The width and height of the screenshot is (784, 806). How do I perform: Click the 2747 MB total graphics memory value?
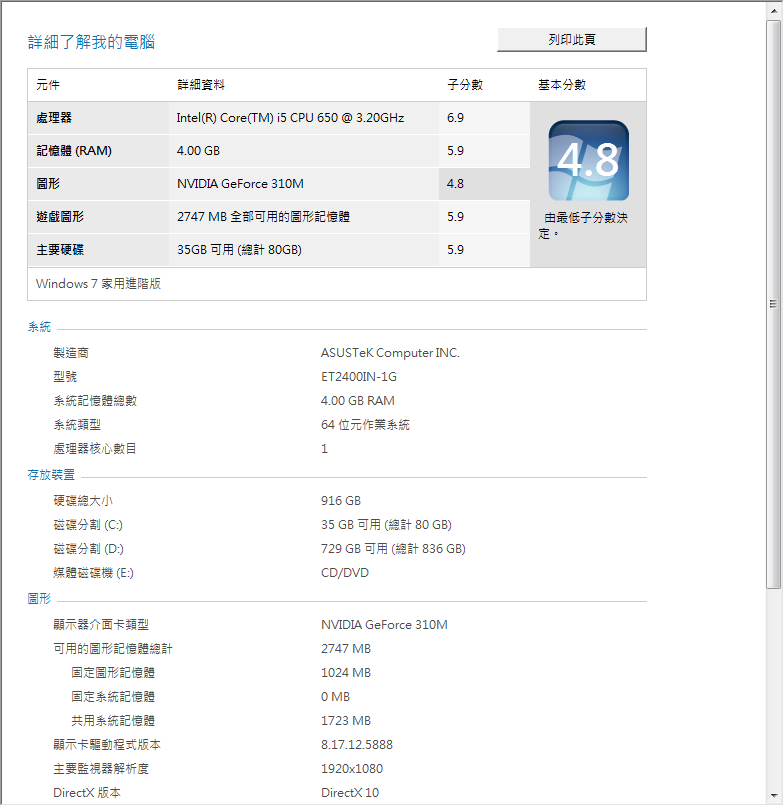tap(346, 649)
